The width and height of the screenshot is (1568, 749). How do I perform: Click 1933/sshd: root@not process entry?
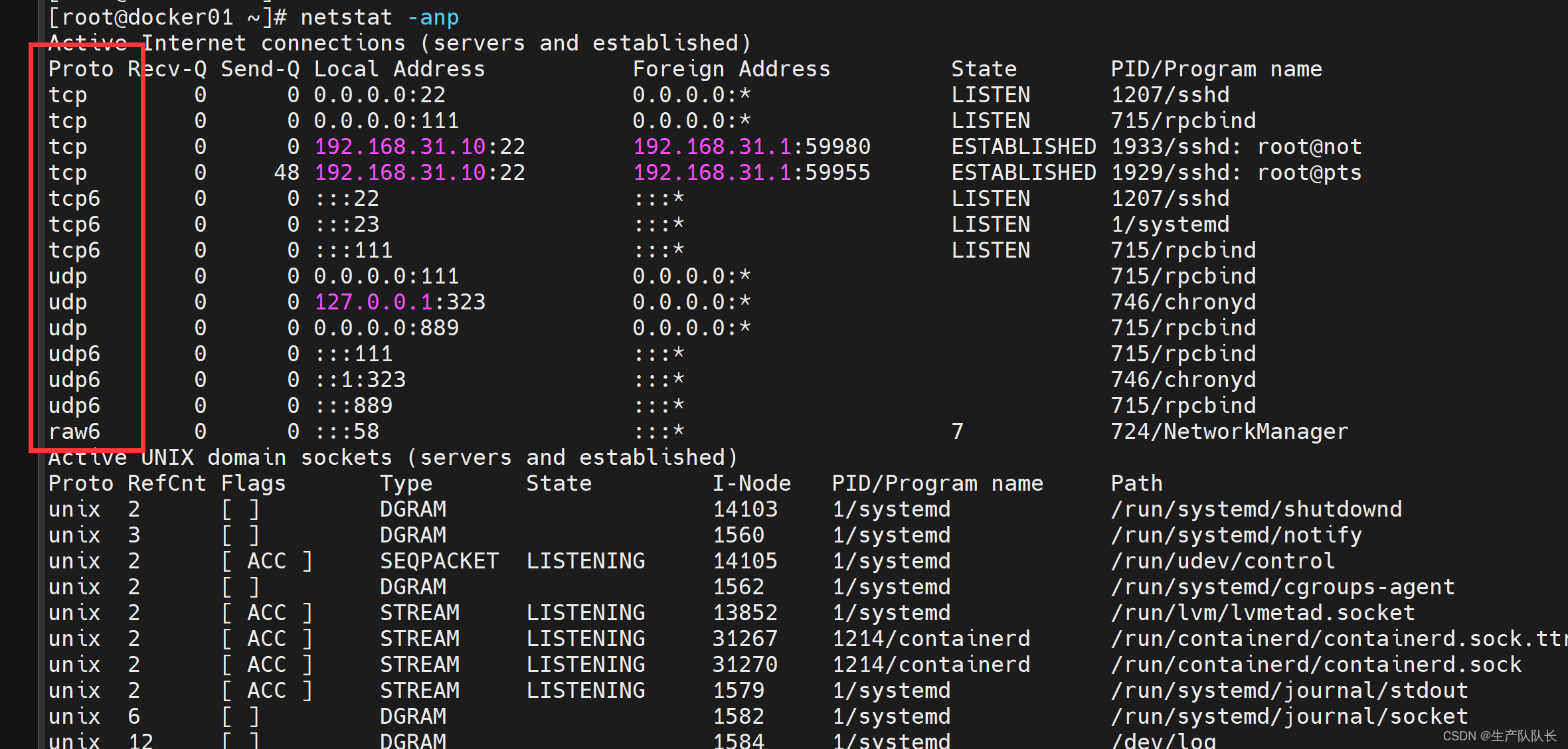tap(1236, 147)
